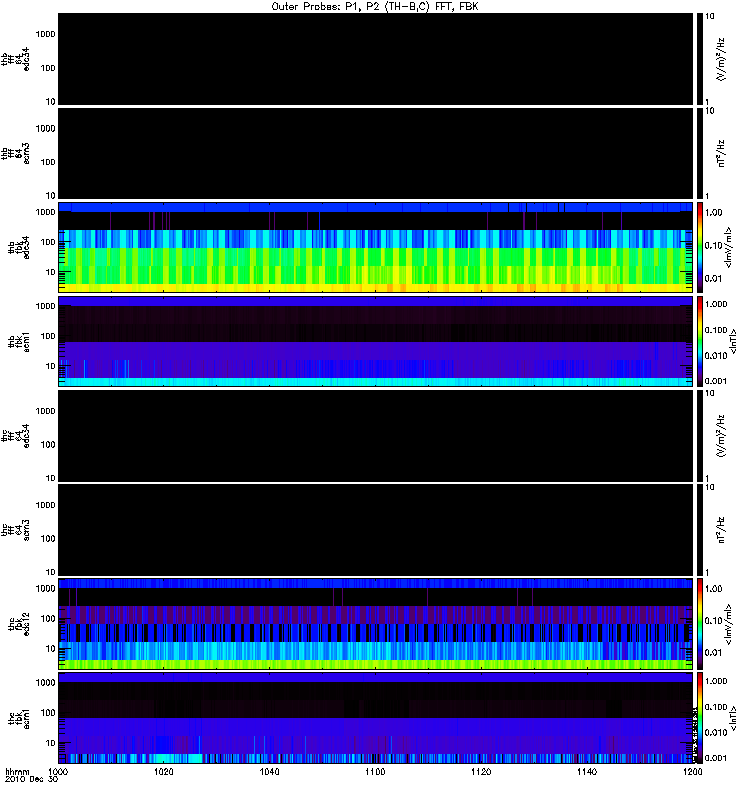
Task: Click the 1.00 color bar value beside thb fbk edc34
Action: (x=713, y=213)
